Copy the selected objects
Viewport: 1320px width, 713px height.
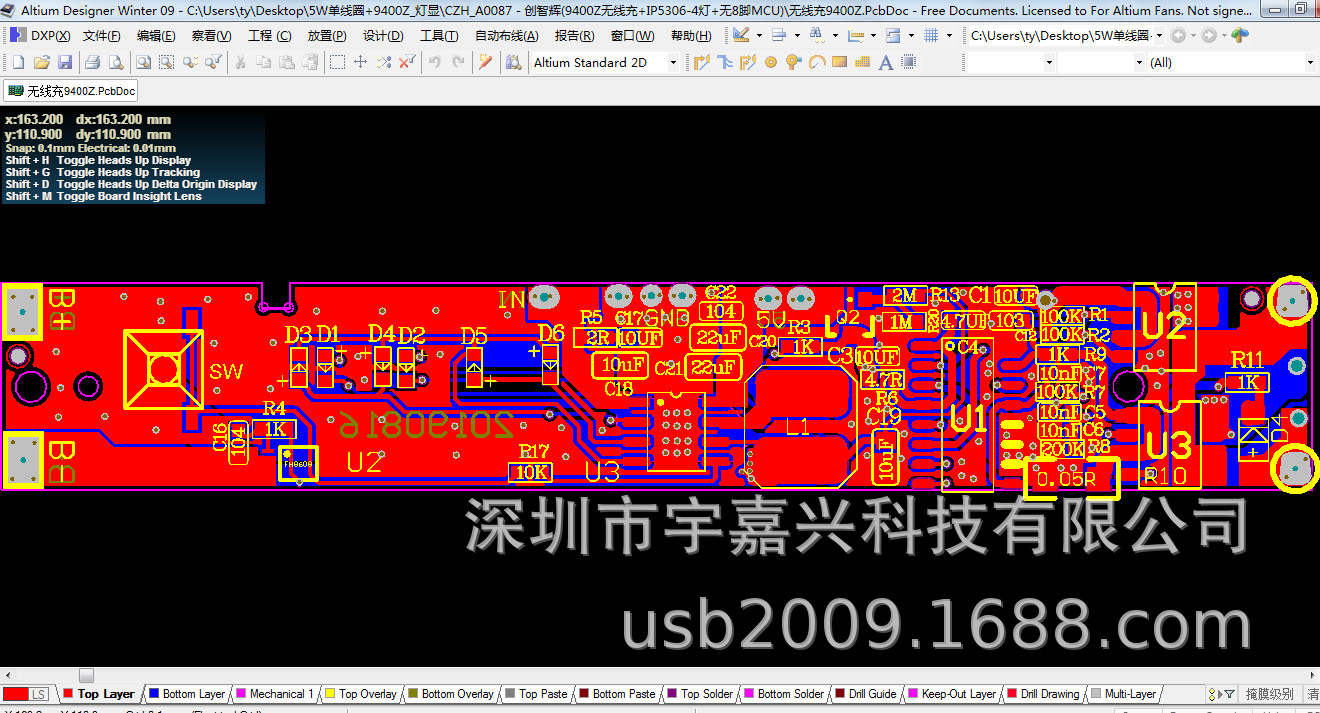click(x=263, y=62)
